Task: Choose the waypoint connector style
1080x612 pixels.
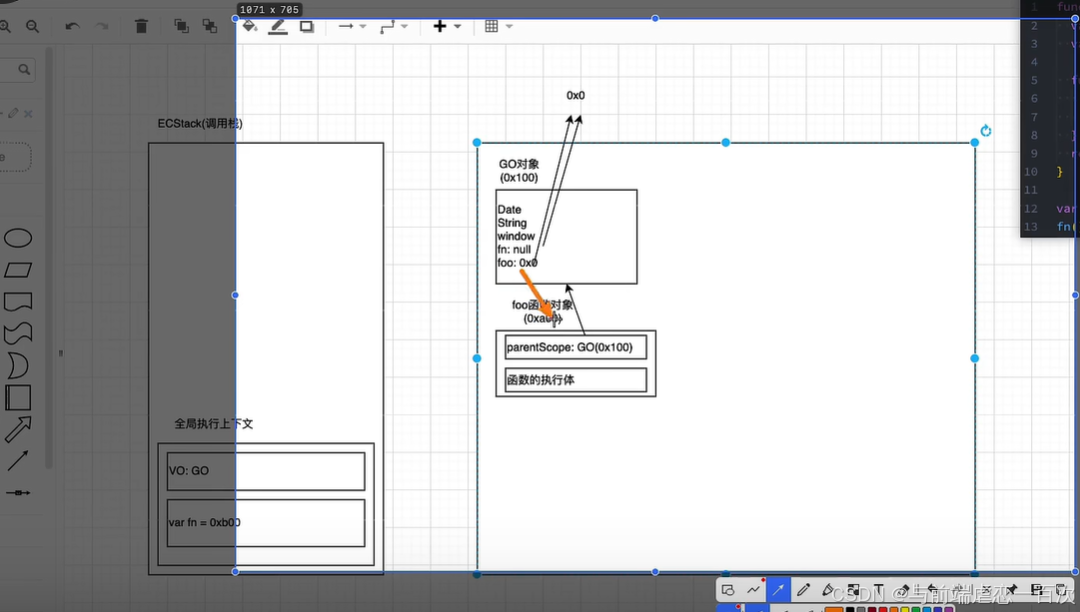Action: (x=387, y=26)
